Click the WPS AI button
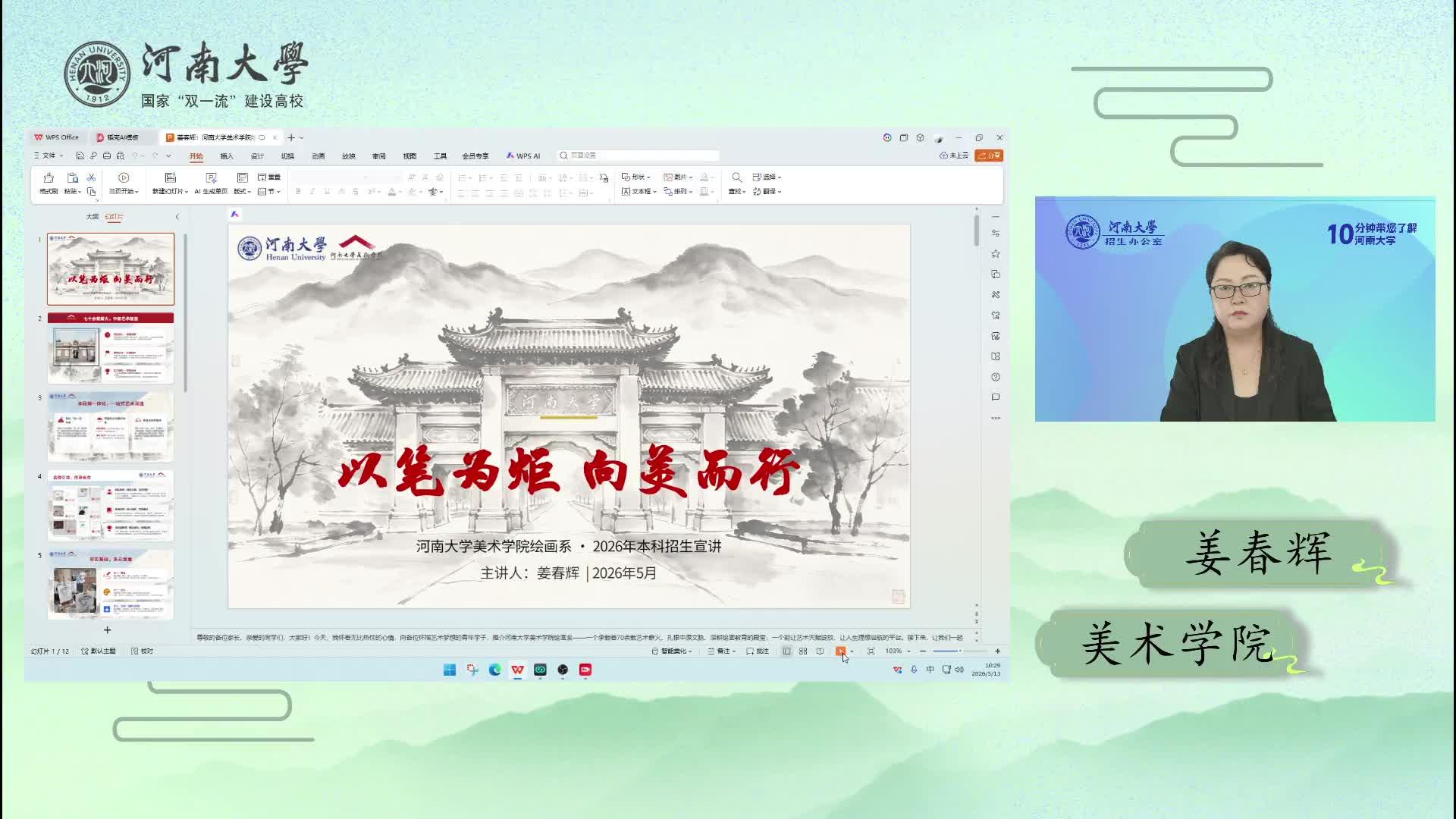 point(523,156)
